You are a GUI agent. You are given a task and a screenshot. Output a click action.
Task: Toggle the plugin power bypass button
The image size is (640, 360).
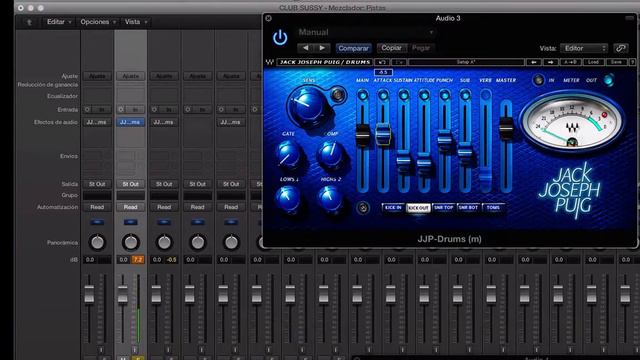click(x=280, y=38)
